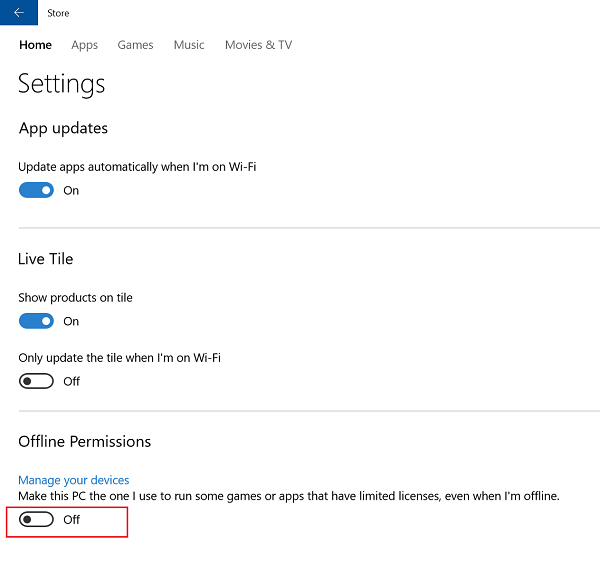Open the Apps tab
600x563 pixels.
(84, 45)
